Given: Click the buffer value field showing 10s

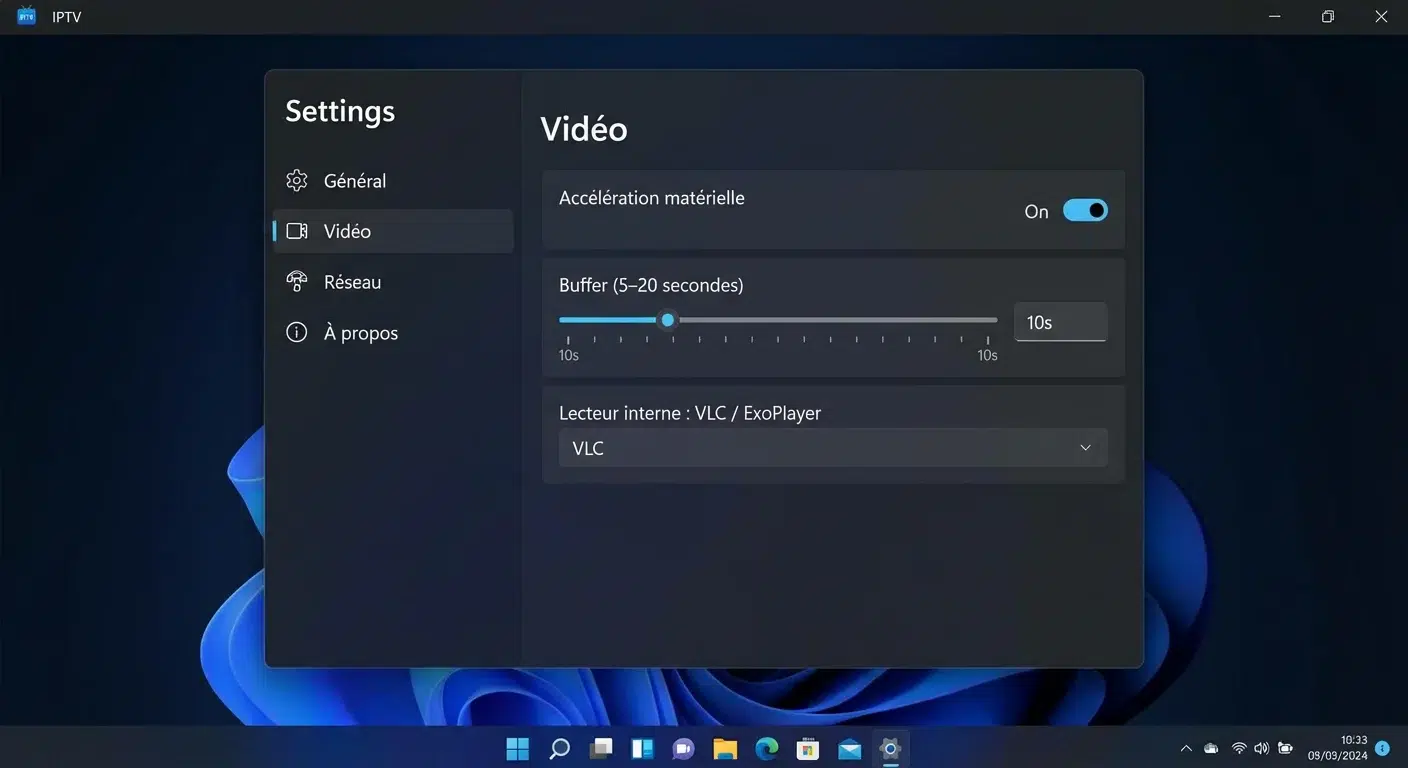Looking at the screenshot, I should (1060, 322).
